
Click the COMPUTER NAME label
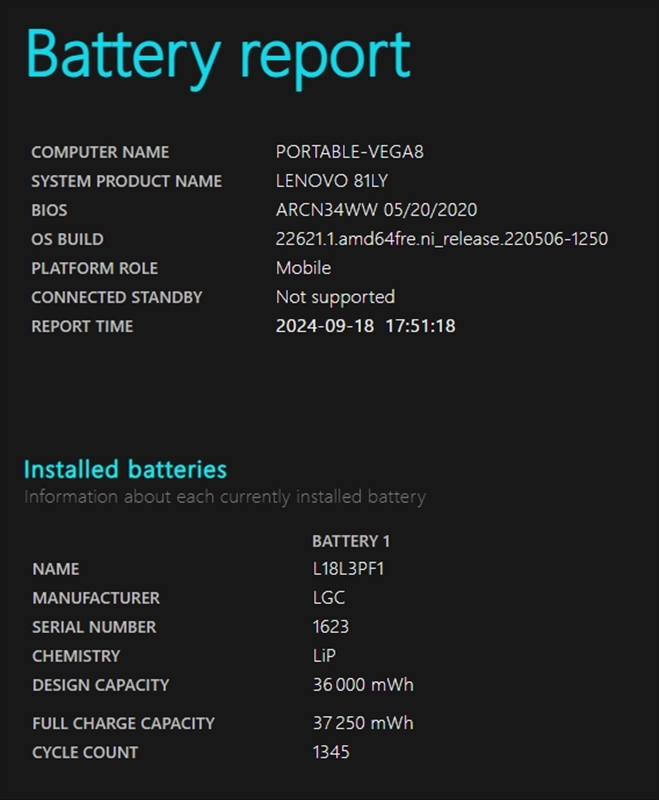[x=100, y=152]
